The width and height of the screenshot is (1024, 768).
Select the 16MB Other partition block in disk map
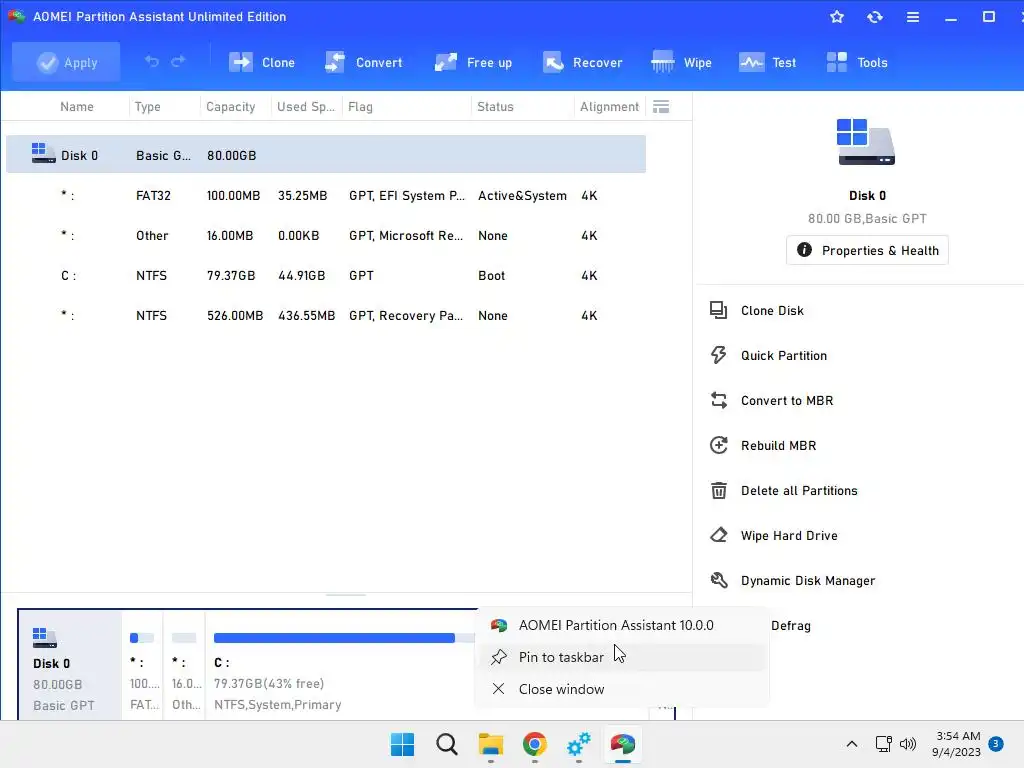[x=184, y=666]
